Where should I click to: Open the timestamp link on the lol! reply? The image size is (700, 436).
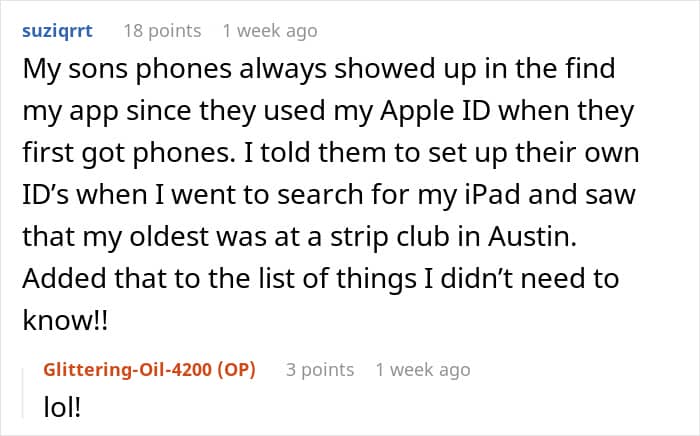pyautogui.click(x=423, y=370)
